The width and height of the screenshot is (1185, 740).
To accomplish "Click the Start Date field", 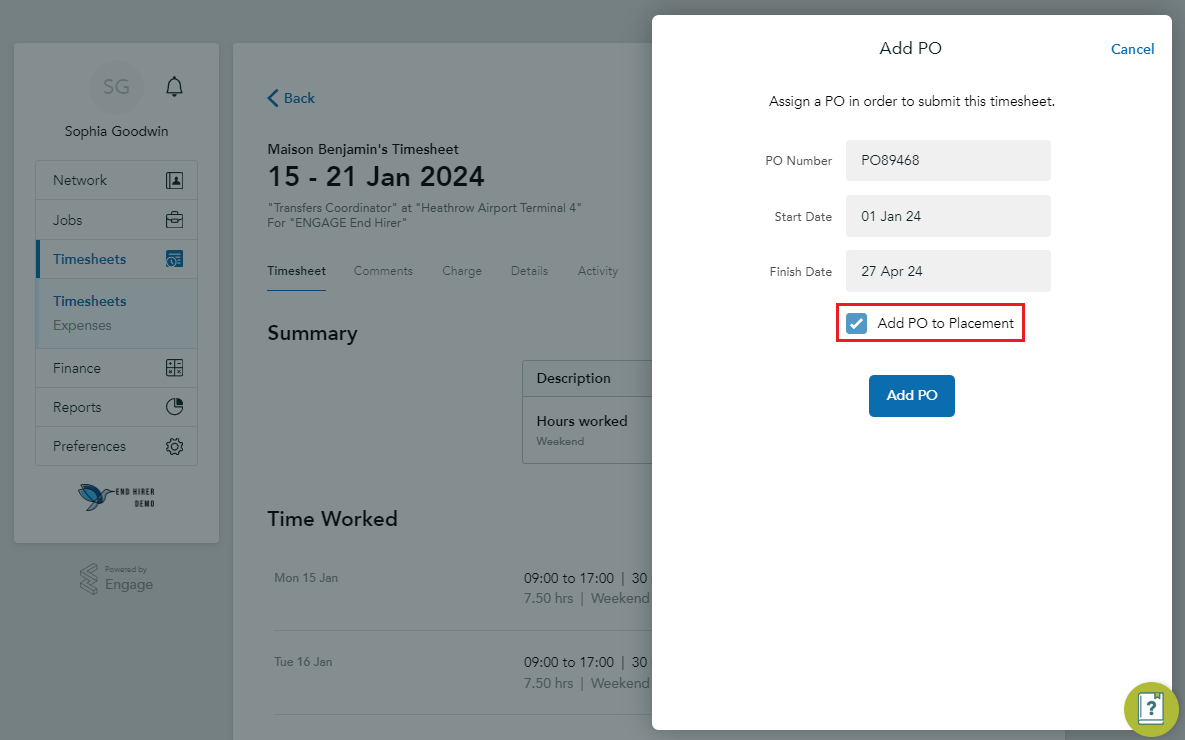I will point(948,216).
